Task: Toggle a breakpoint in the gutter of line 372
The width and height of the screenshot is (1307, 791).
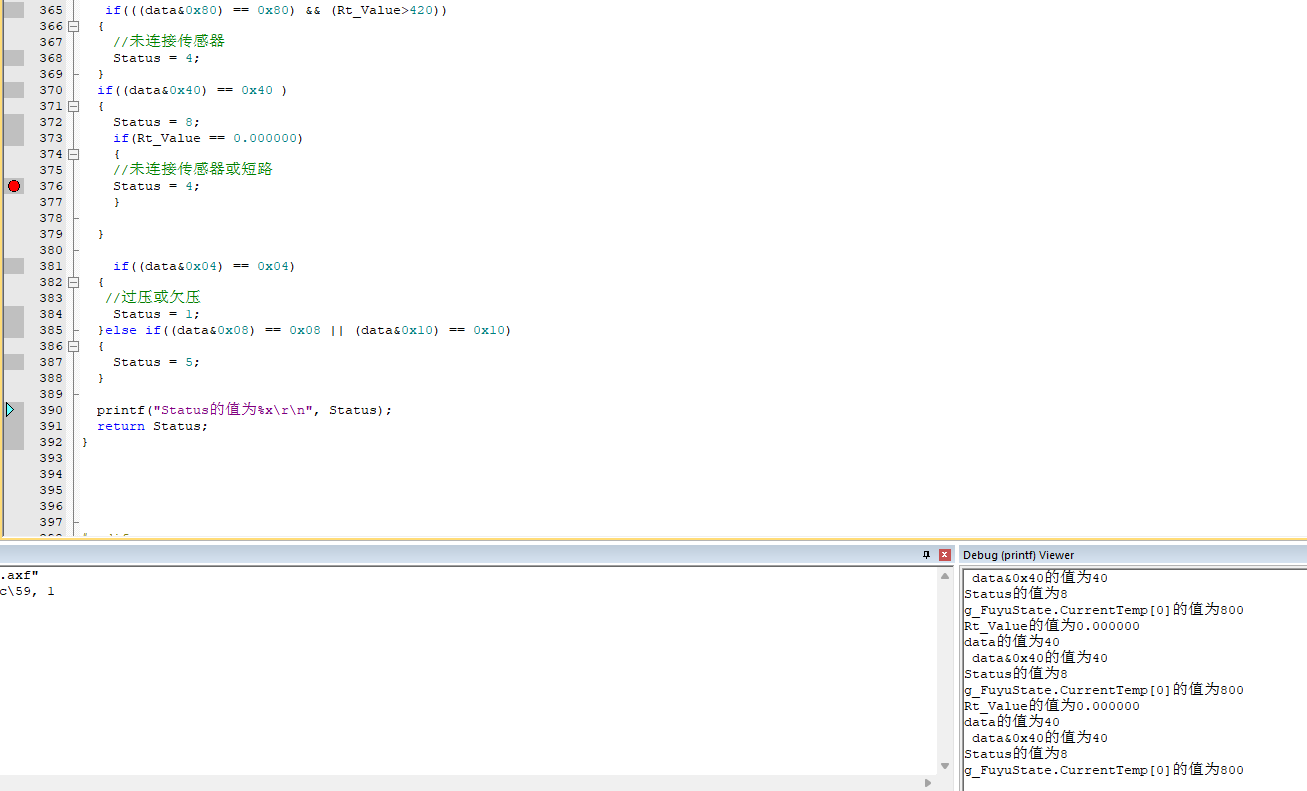Action: click(14, 122)
